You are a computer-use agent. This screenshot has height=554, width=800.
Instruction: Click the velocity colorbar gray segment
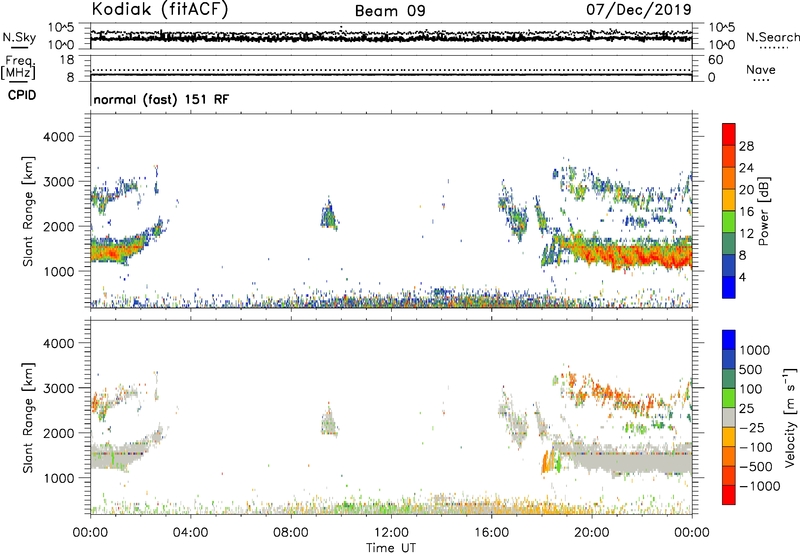pyautogui.click(x=729, y=417)
